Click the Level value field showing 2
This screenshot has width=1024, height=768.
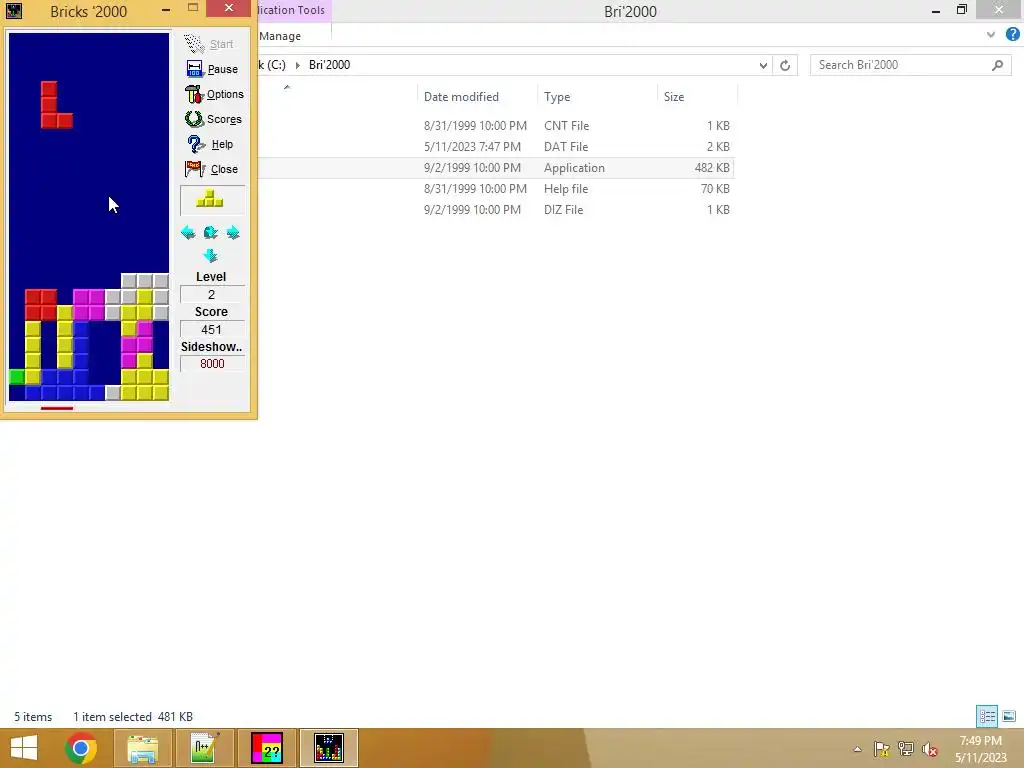click(212, 295)
